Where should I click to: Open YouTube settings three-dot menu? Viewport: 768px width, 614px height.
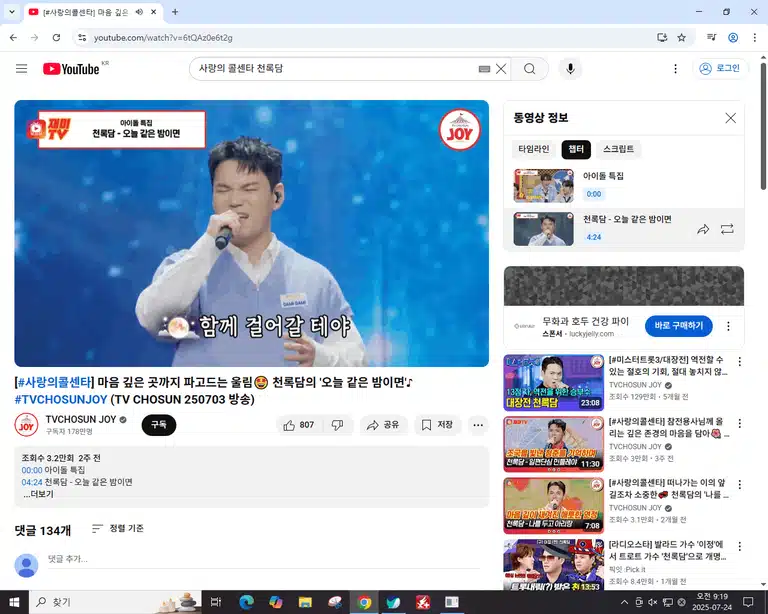click(675, 69)
